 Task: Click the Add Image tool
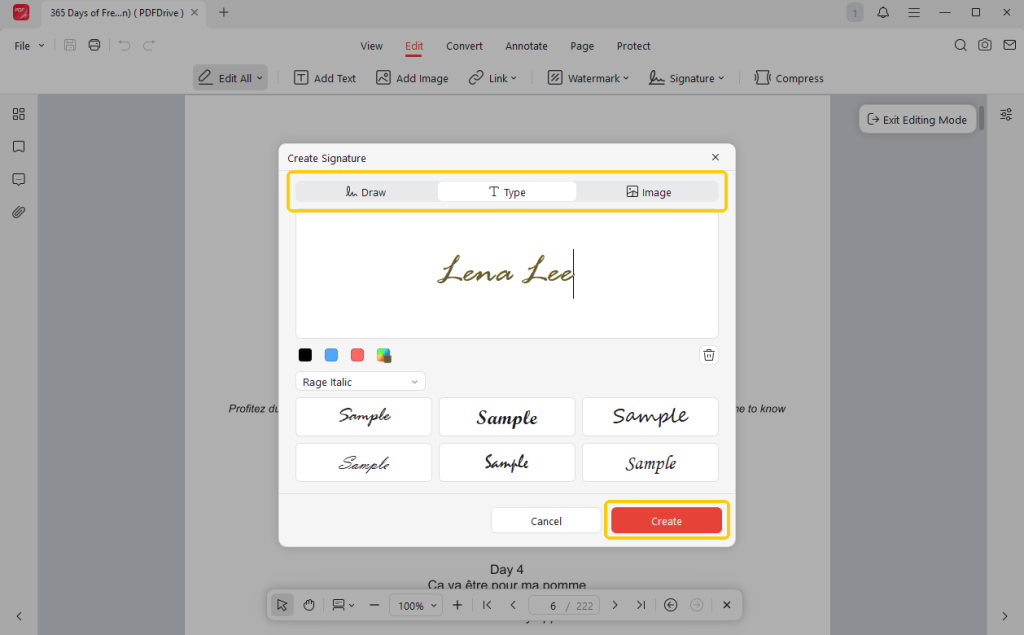pos(412,78)
